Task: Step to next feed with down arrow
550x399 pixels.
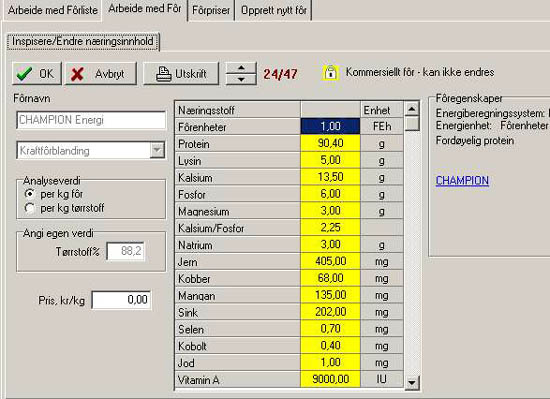Action: (241, 79)
